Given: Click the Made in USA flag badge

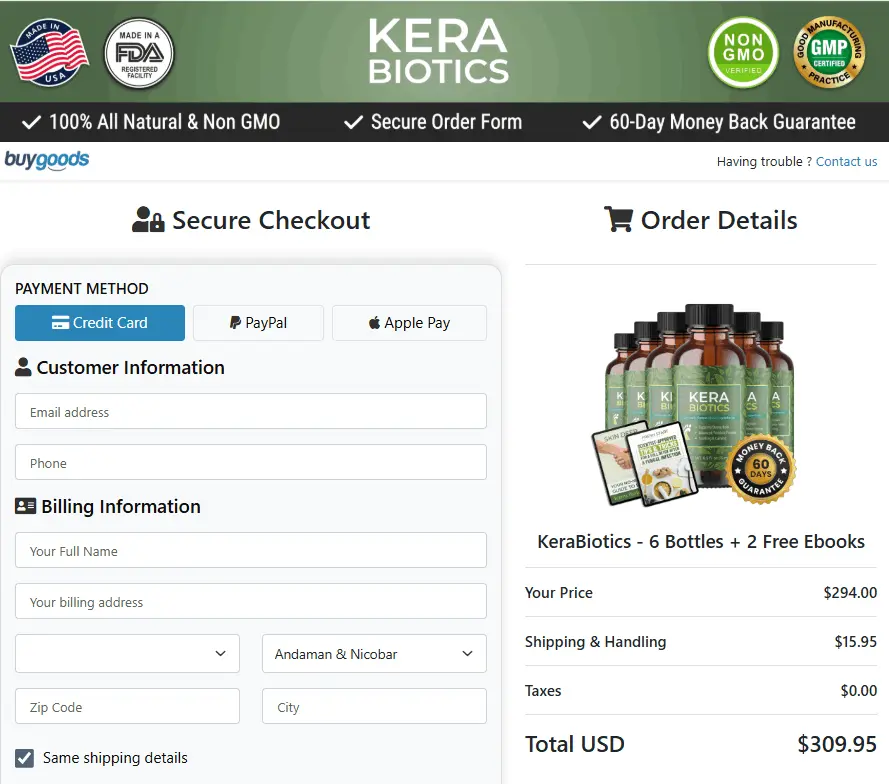Looking at the screenshot, I should (x=50, y=52).
